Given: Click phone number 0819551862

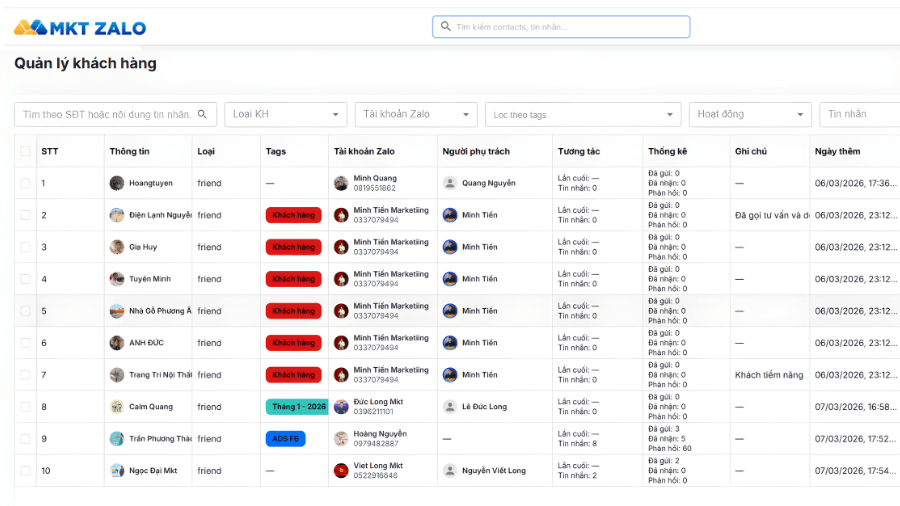Looking at the screenshot, I should click(374, 188).
